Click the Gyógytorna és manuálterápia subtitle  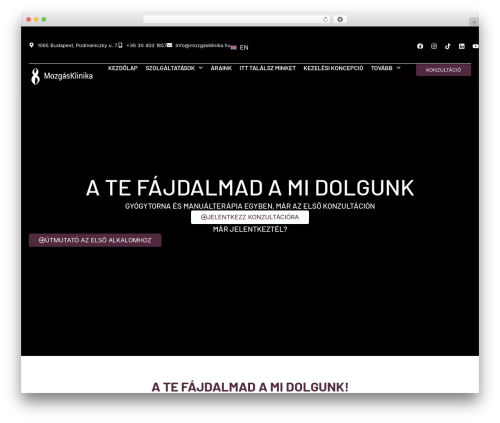tap(250, 206)
